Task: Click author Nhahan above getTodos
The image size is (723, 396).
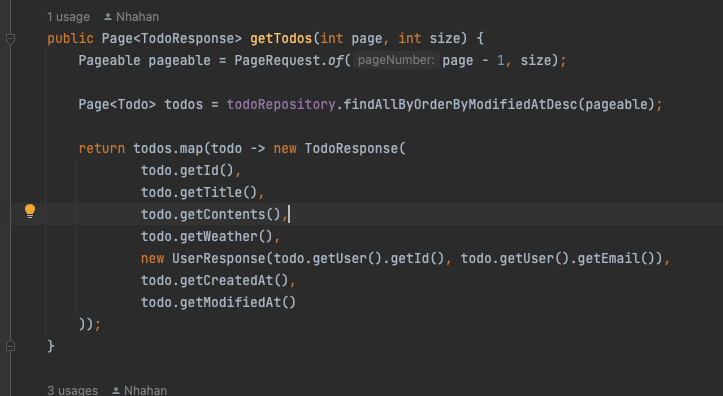Action: pyautogui.click(x=137, y=17)
